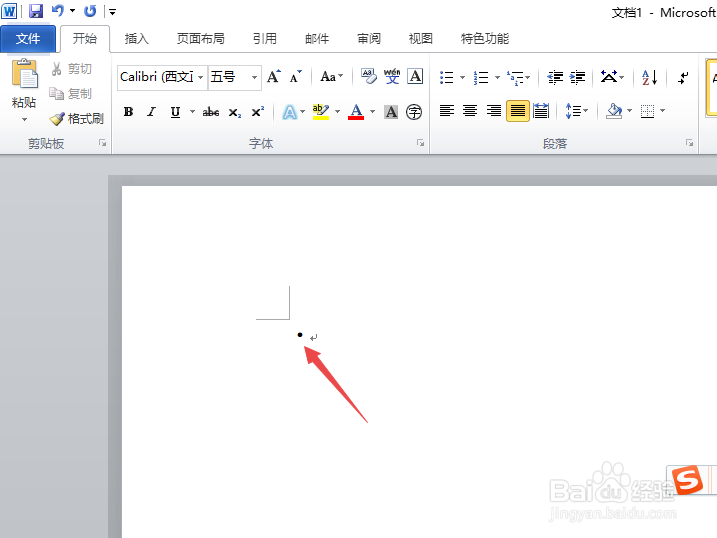Click the line spacing icon
The height and width of the screenshot is (538, 717).
(573, 111)
